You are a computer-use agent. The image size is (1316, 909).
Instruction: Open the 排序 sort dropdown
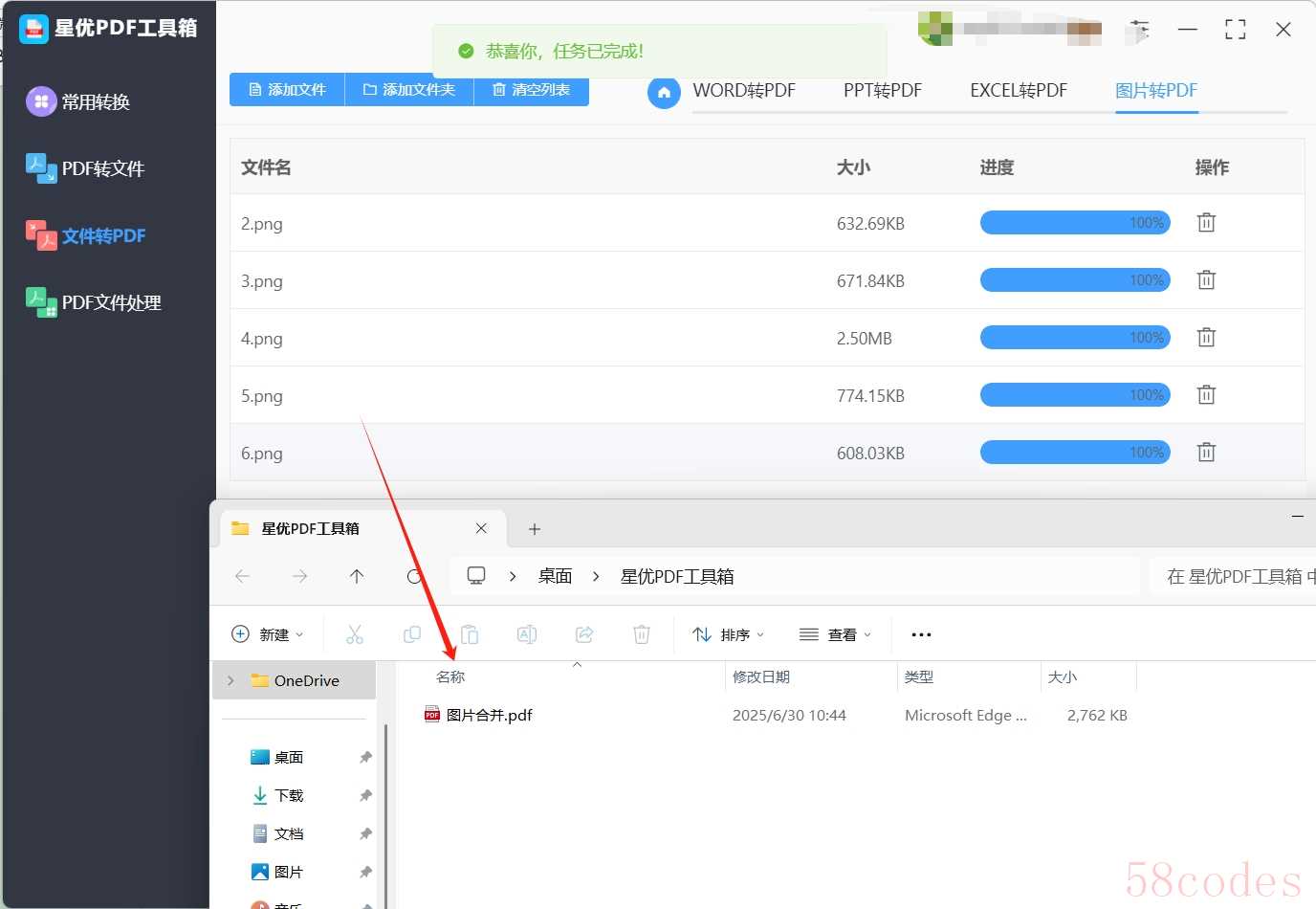click(x=729, y=634)
